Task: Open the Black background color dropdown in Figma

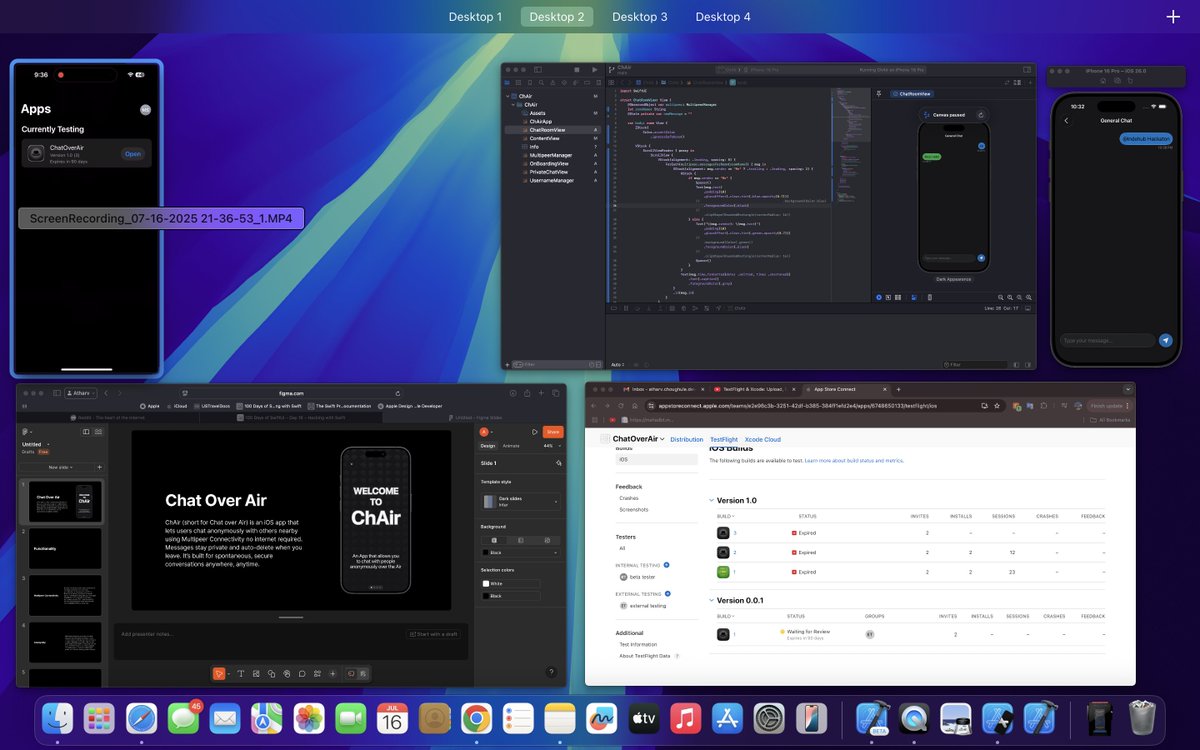Action: (522, 553)
